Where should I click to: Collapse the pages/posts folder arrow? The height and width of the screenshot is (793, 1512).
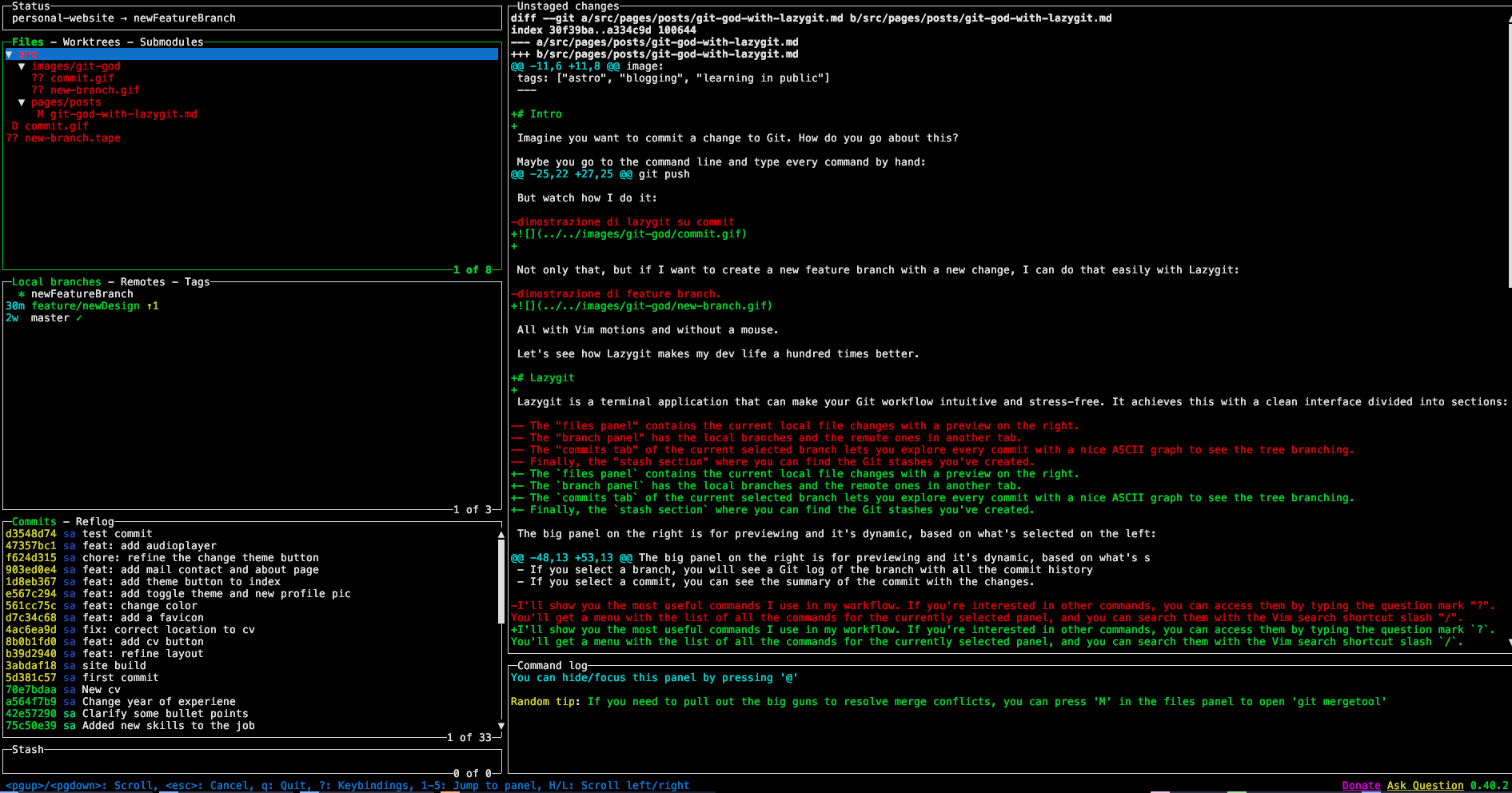[x=22, y=102]
